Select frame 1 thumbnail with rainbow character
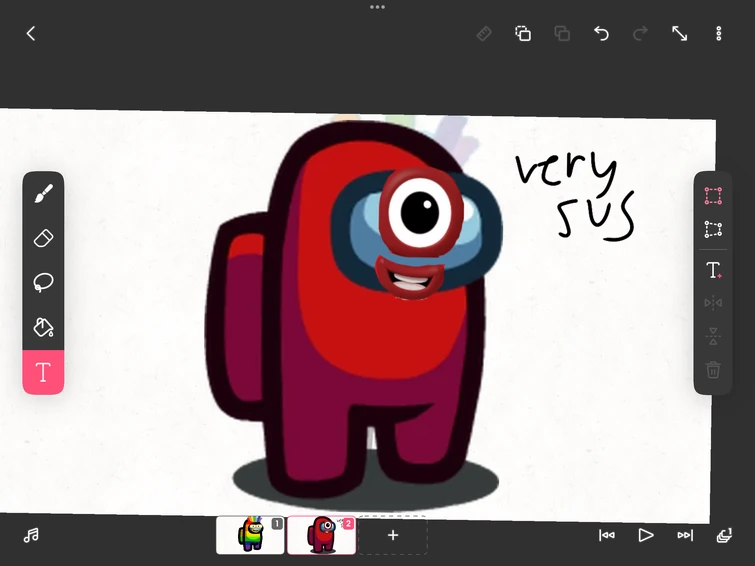 point(250,535)
